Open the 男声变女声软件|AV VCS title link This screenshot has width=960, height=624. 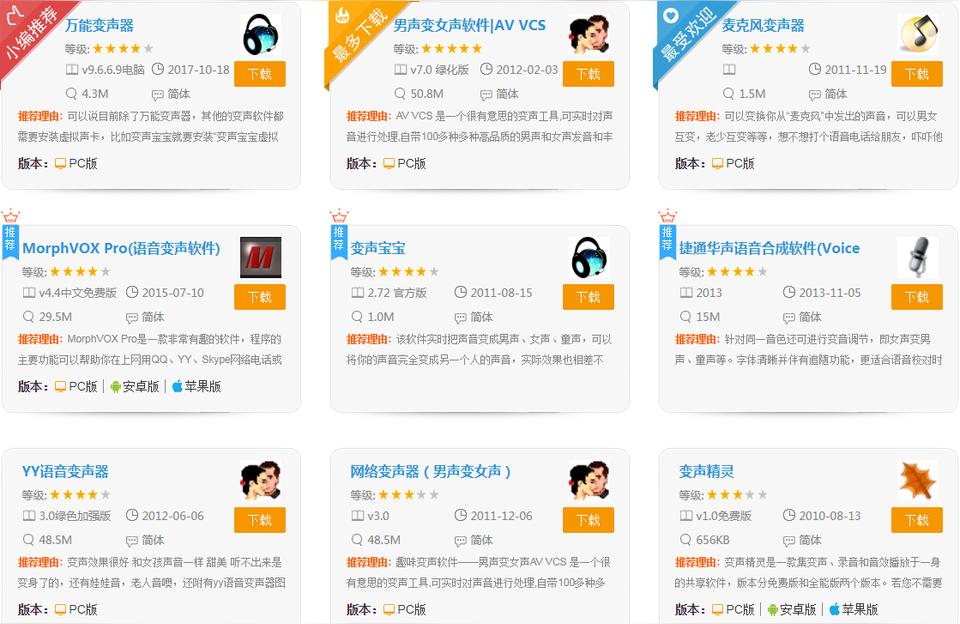click(x=469, y=26)
